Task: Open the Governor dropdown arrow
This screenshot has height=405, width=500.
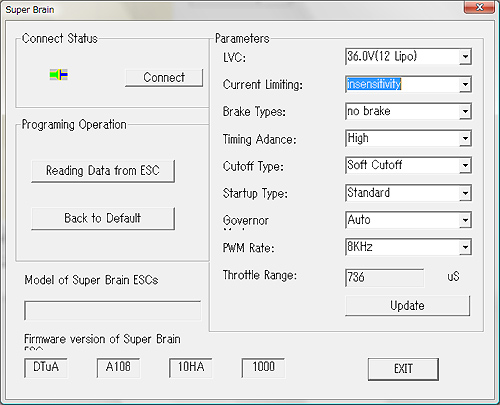Action: coord(465,220)
